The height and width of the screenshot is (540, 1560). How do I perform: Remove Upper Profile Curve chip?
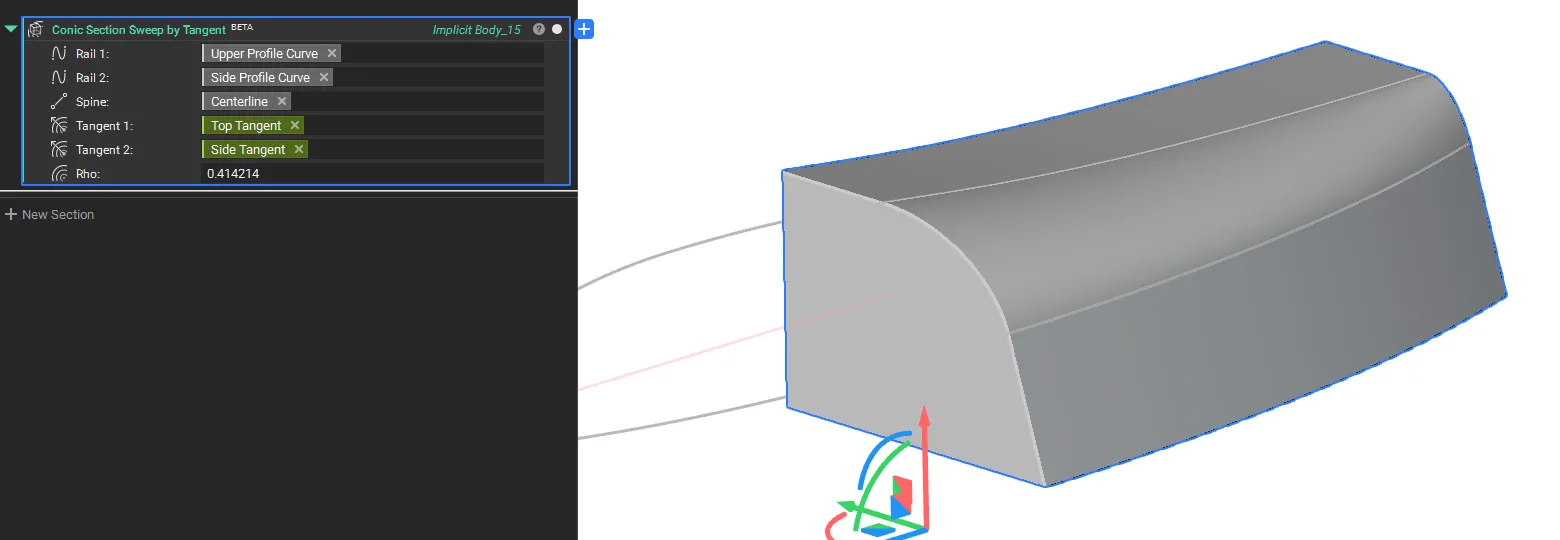click(x=332, y=53)
